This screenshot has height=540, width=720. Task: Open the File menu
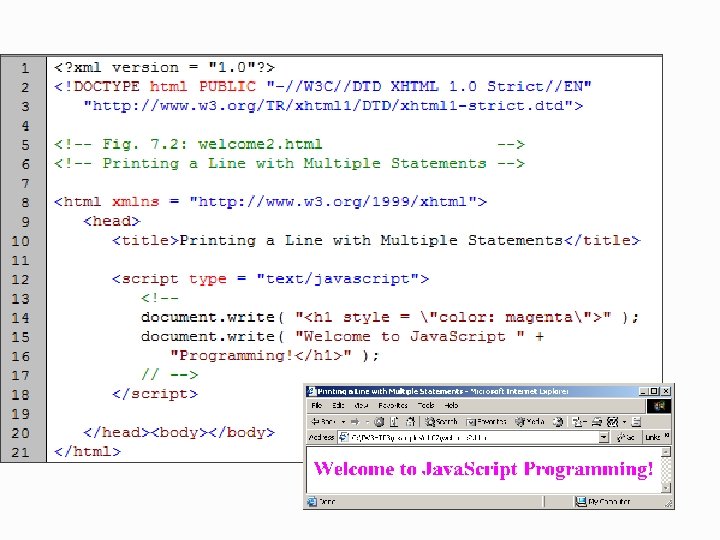tap(316, 405)
